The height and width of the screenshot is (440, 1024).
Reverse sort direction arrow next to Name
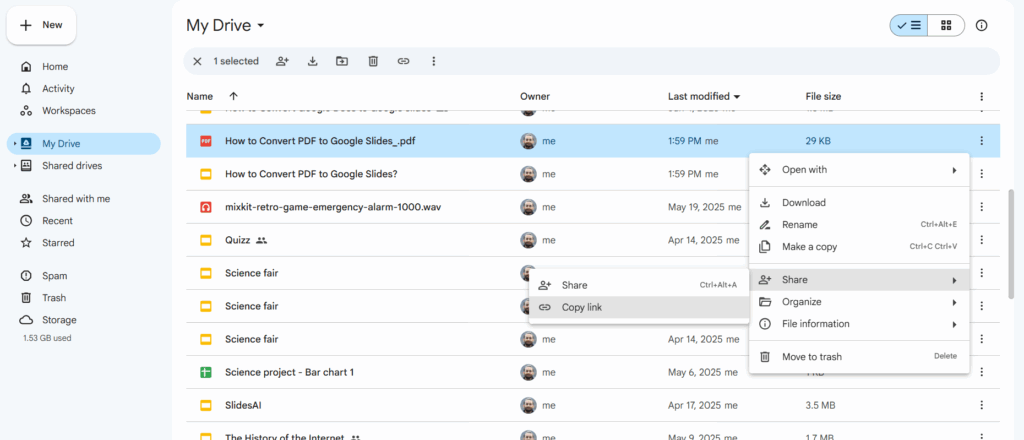(x=233, y=96)
